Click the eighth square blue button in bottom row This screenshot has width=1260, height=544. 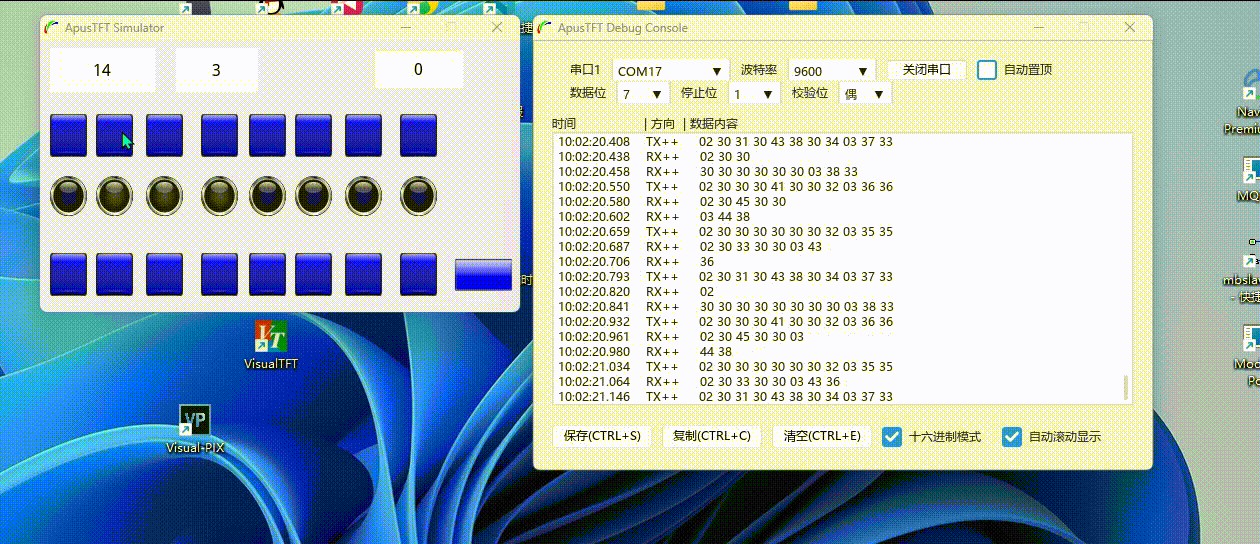point(418,274)
